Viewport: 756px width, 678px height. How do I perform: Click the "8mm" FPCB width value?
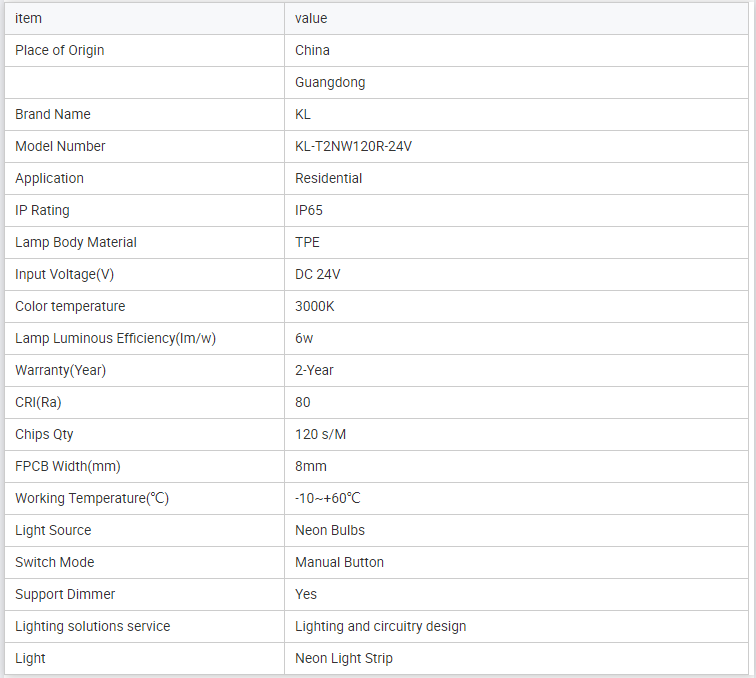pos(311,466)
